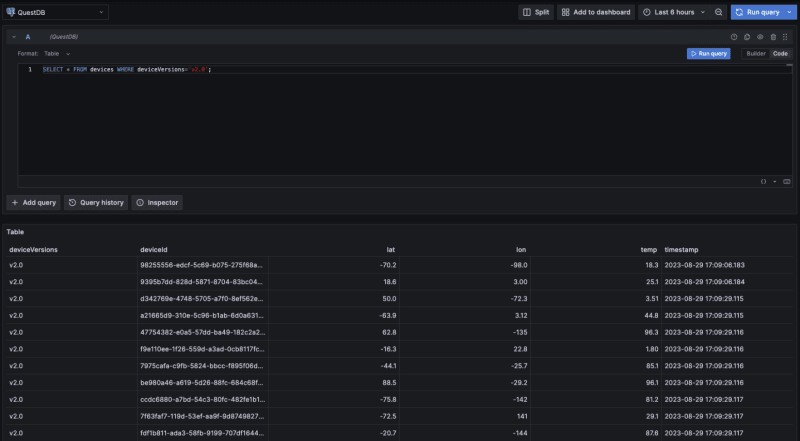Click the Run query button inside query editor
Image resolution: width=800 pixels, height=441 pixels.
click(x=709, y=54)
